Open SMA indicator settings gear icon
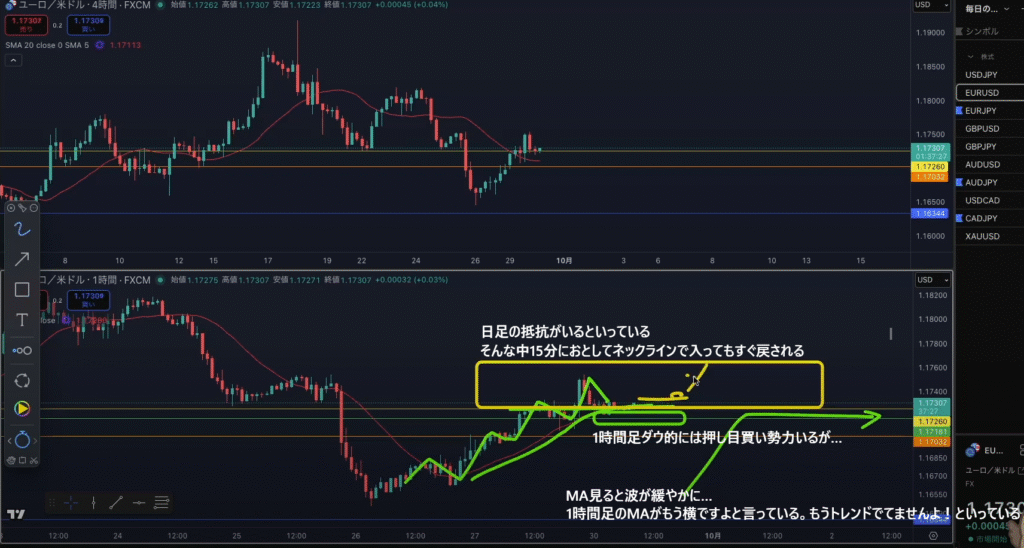1024x548 pixels. point(99,45)
